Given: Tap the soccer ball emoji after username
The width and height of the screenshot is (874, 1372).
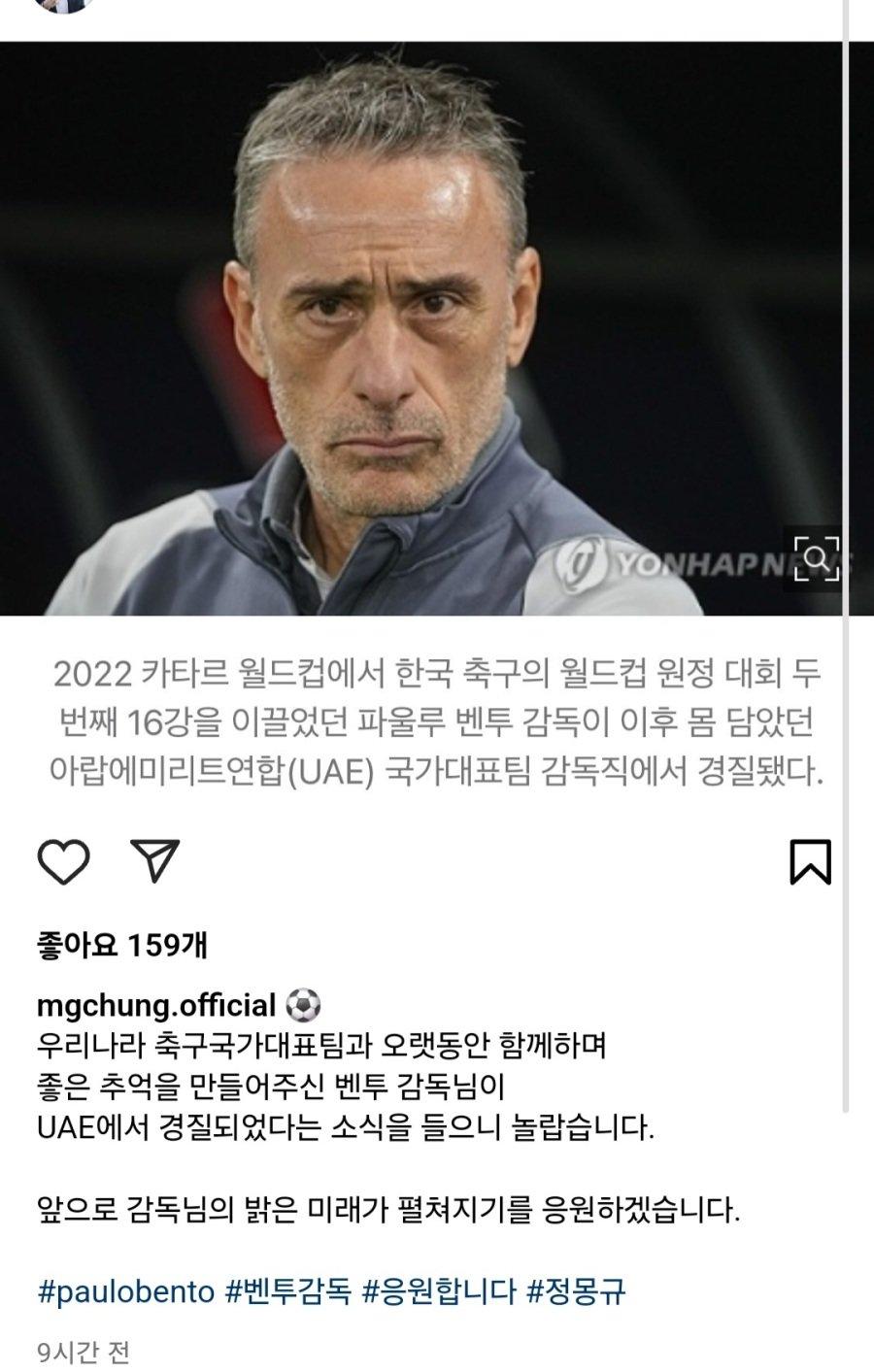Looking at the screenshot, I should point(305,1003).
